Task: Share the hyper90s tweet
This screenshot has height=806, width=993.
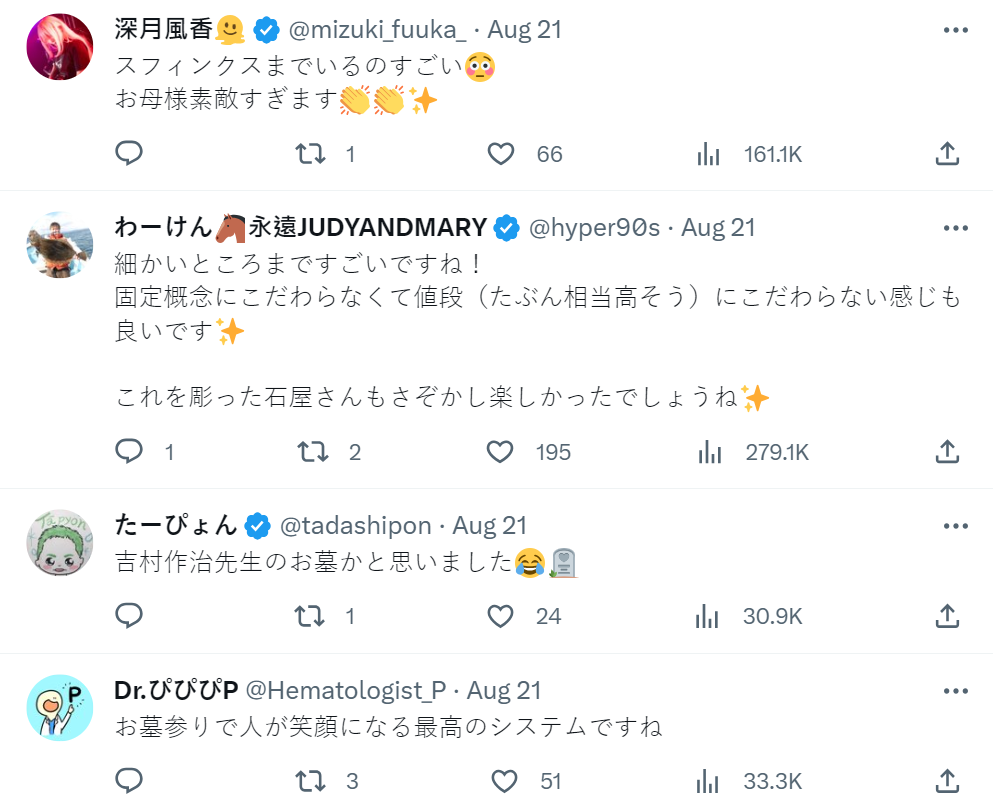Action: point(947,452)
